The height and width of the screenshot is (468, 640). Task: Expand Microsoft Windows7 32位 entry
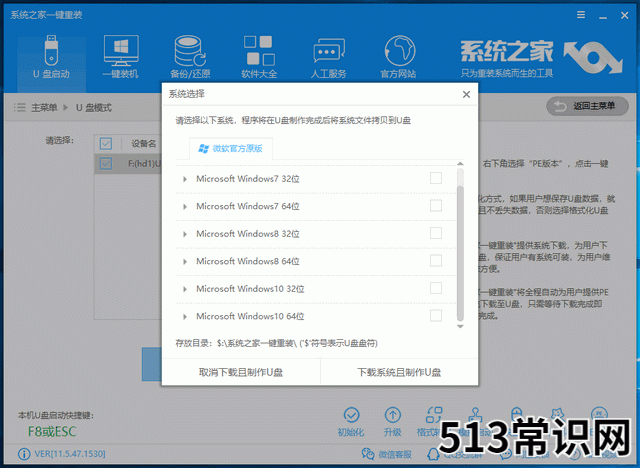(x=185, y=179)
